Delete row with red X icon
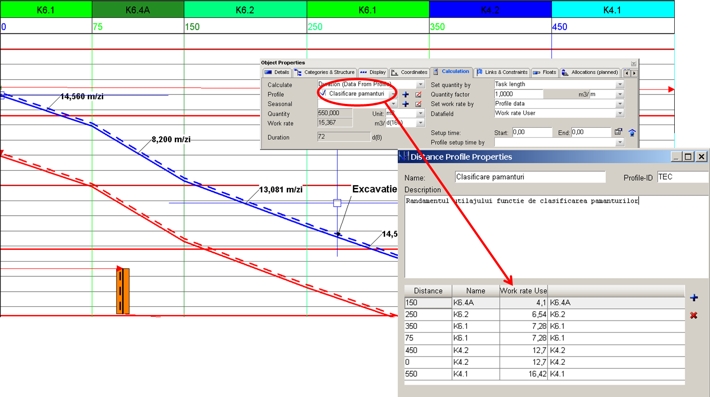Screen dimensions: 710x397 694,315
